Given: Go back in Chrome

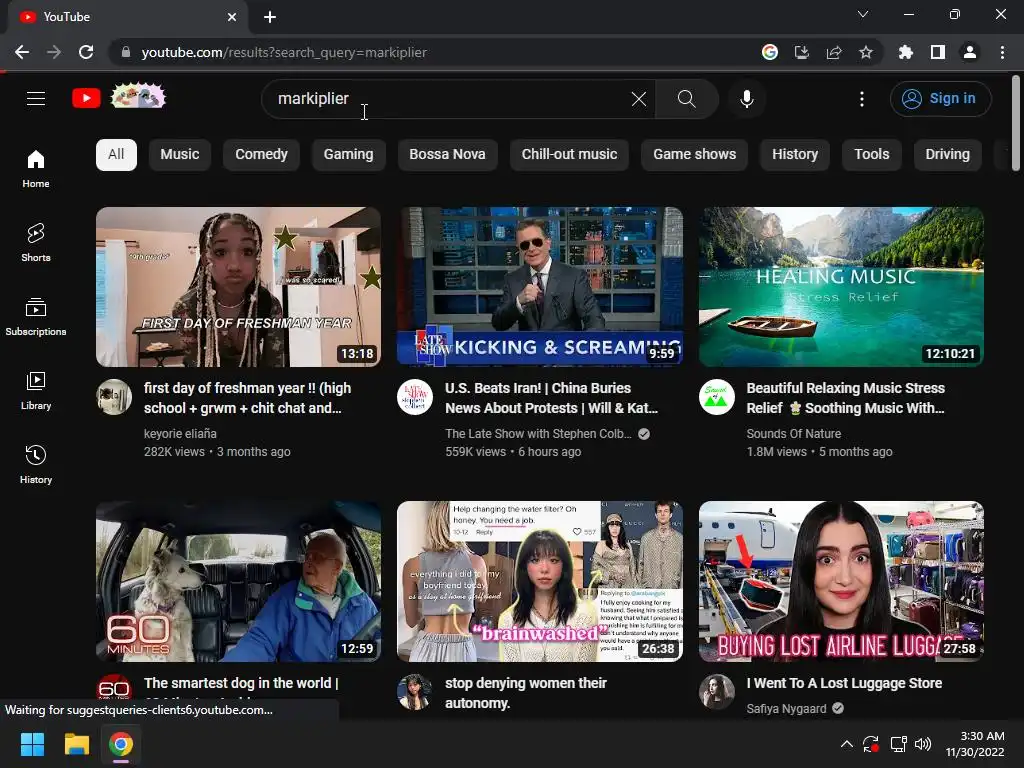Looking at the screenshot, I should coord(22,52).
